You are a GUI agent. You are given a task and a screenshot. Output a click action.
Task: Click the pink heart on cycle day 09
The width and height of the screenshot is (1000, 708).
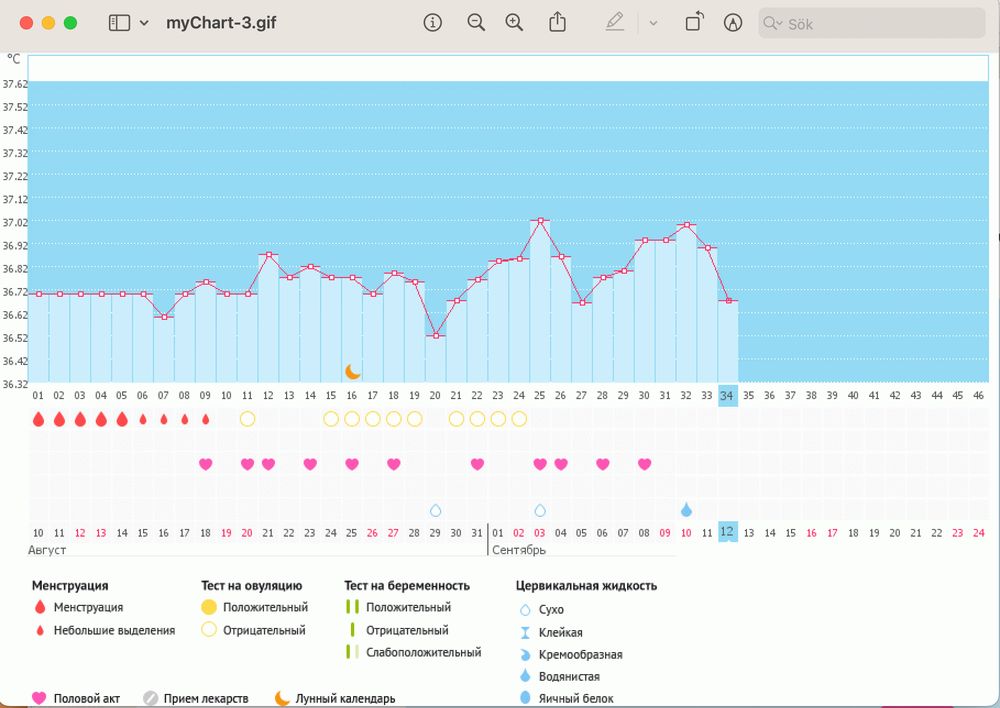tap(206, 464)
